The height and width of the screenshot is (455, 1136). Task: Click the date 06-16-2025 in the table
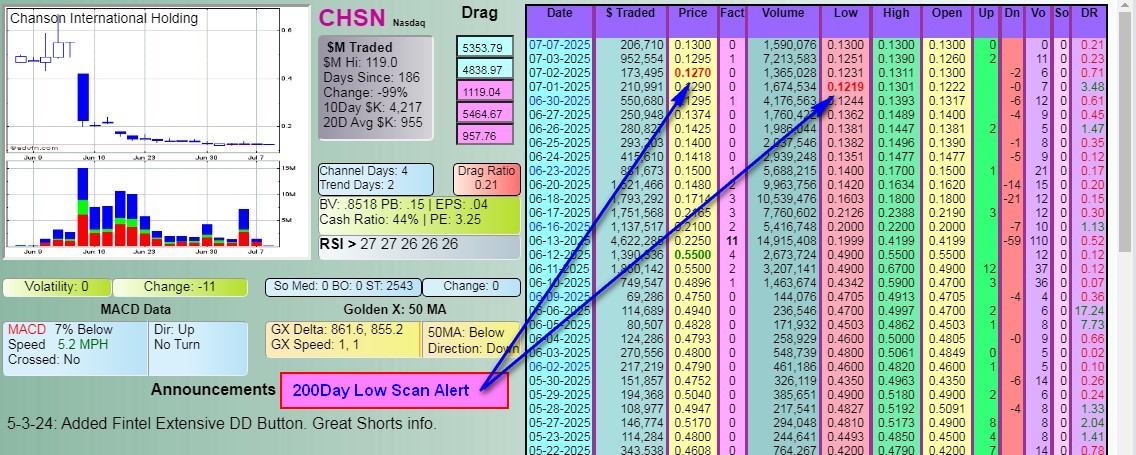[x=559, y=226]
